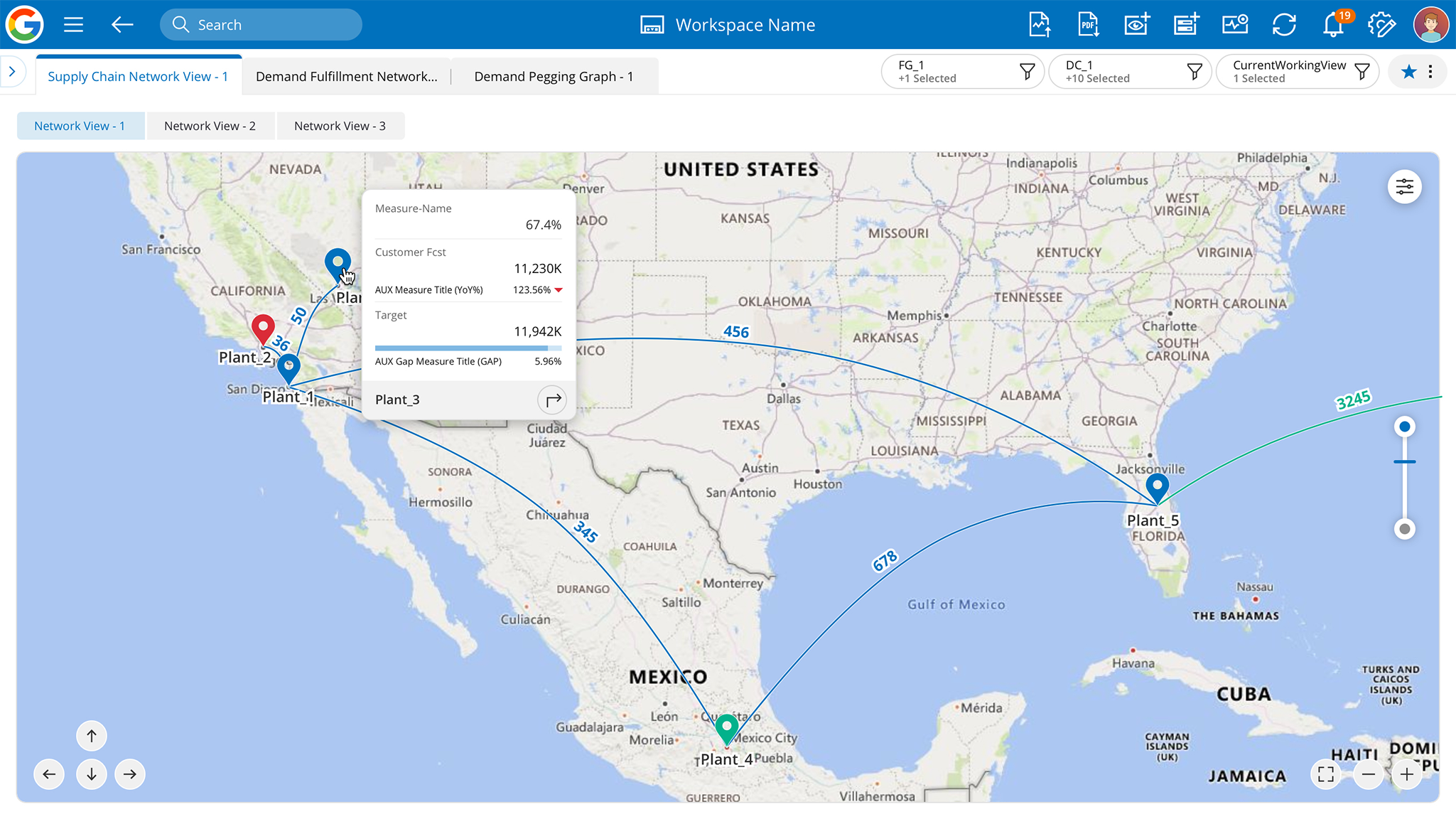Click the top blue slider handle

(x=1404, y=427)
